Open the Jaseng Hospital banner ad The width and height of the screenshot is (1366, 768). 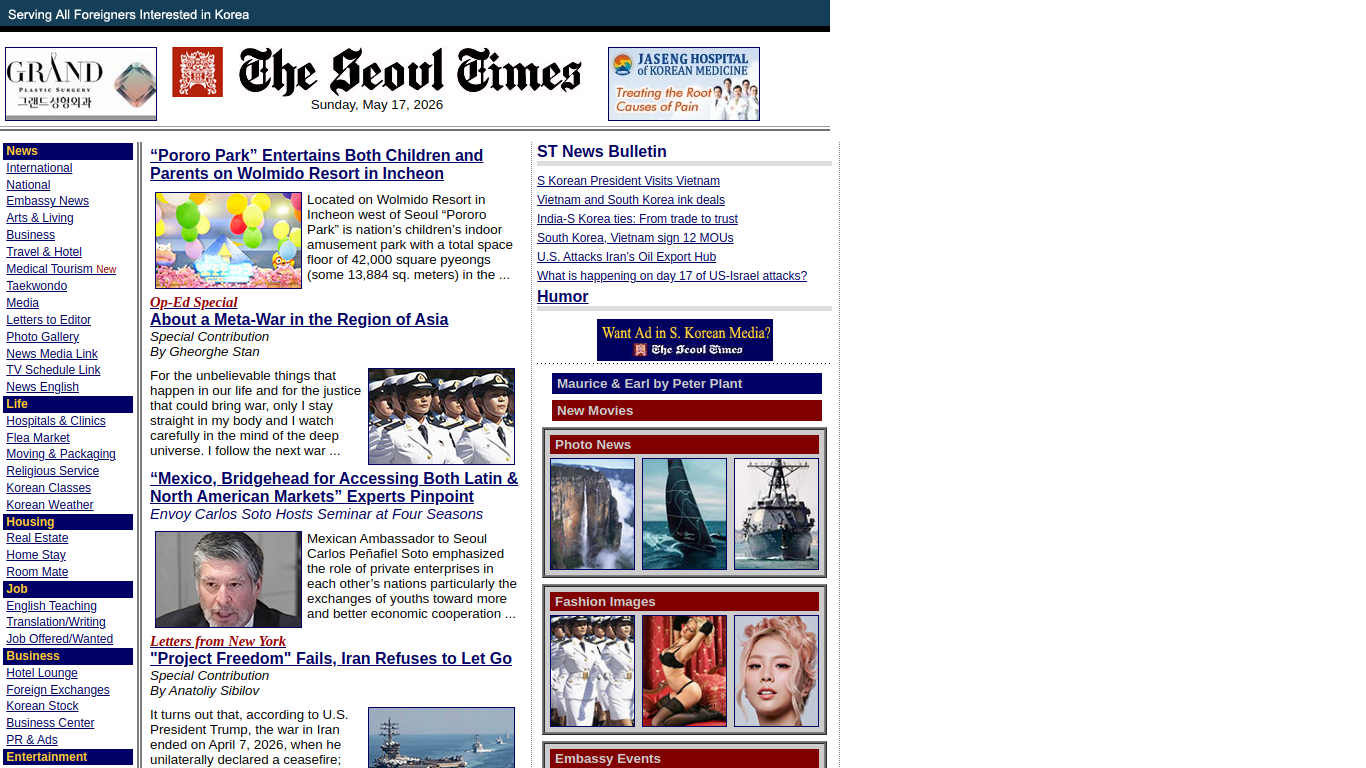click(684, 84)
